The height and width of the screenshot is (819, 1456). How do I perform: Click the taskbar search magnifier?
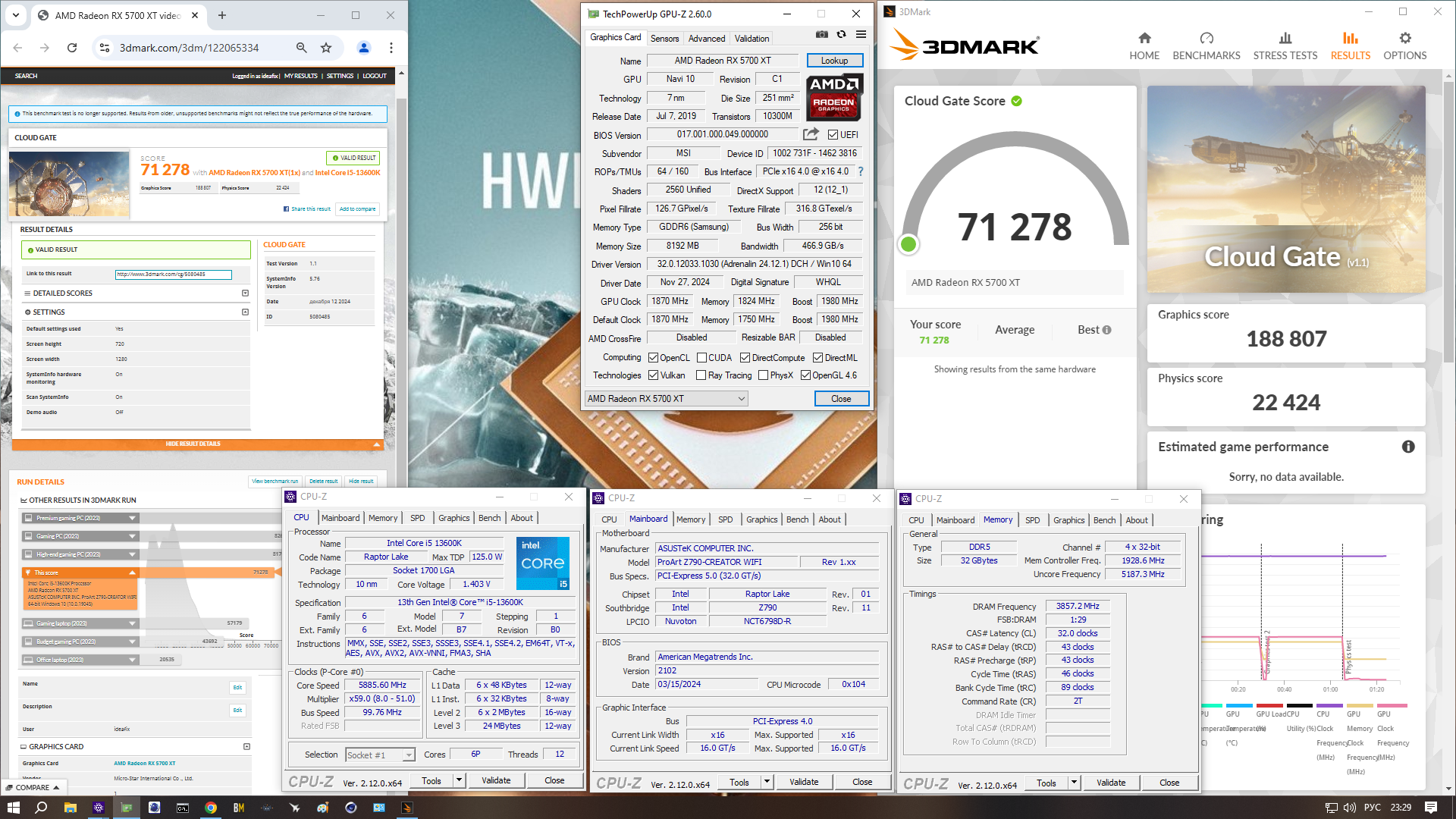point(41,808)
